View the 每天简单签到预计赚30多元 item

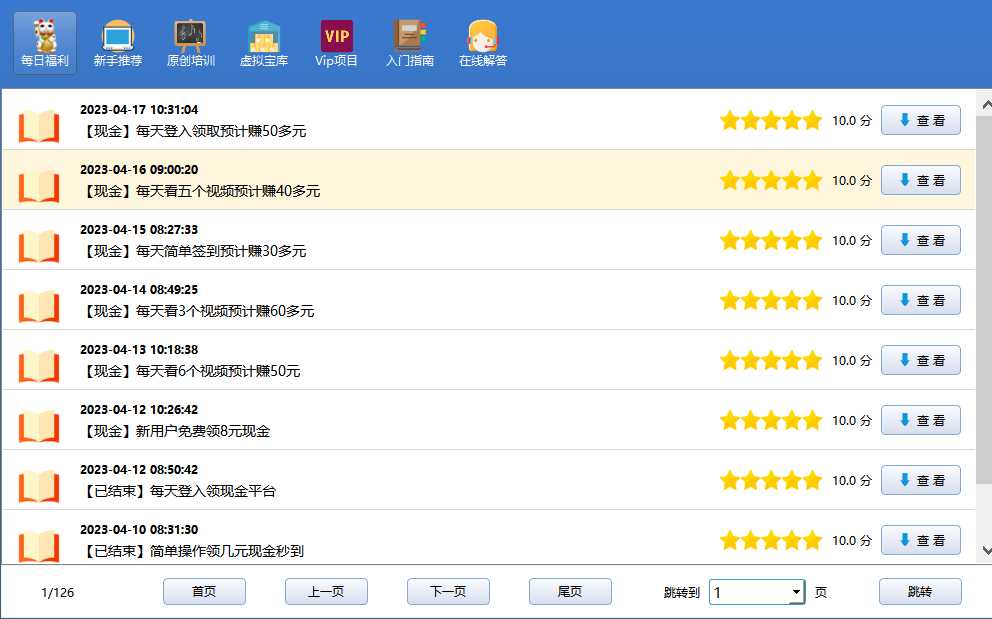[921, 241]
